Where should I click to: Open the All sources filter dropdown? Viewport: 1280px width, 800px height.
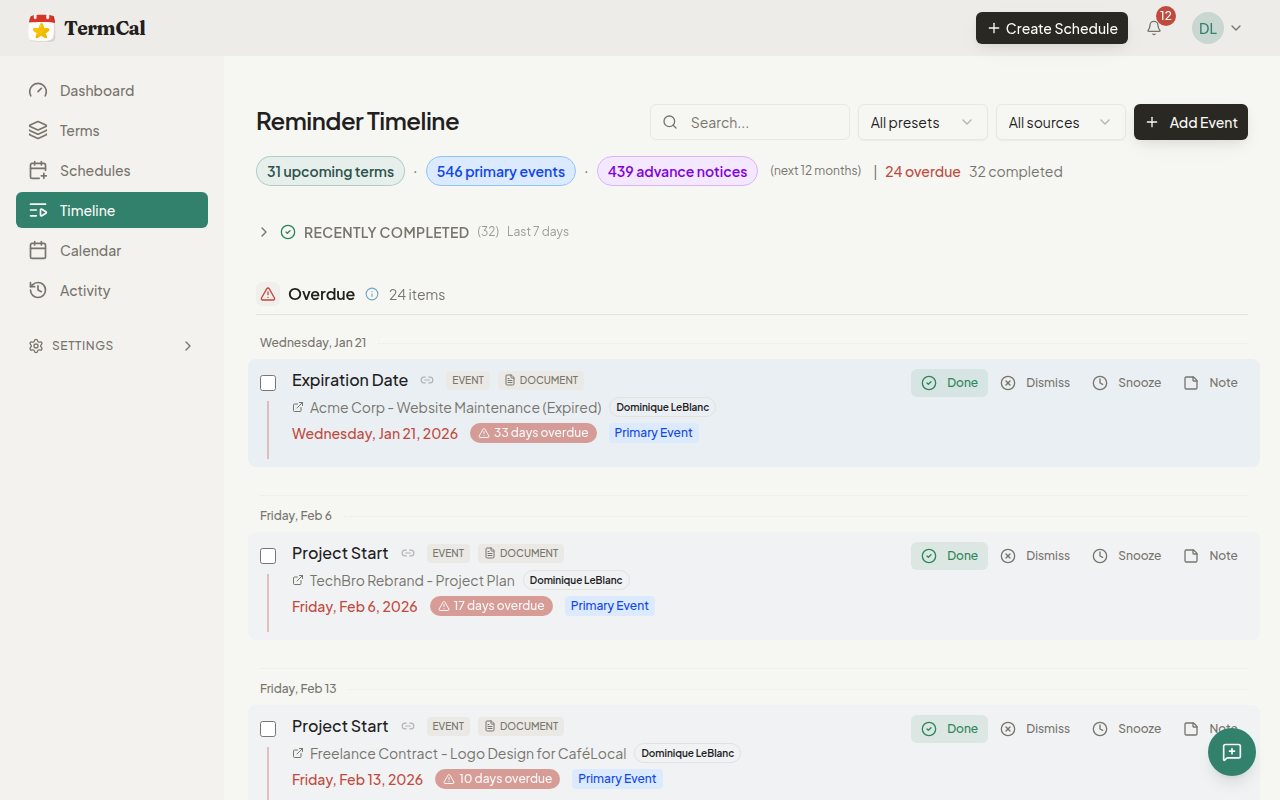coord(1060,122)
